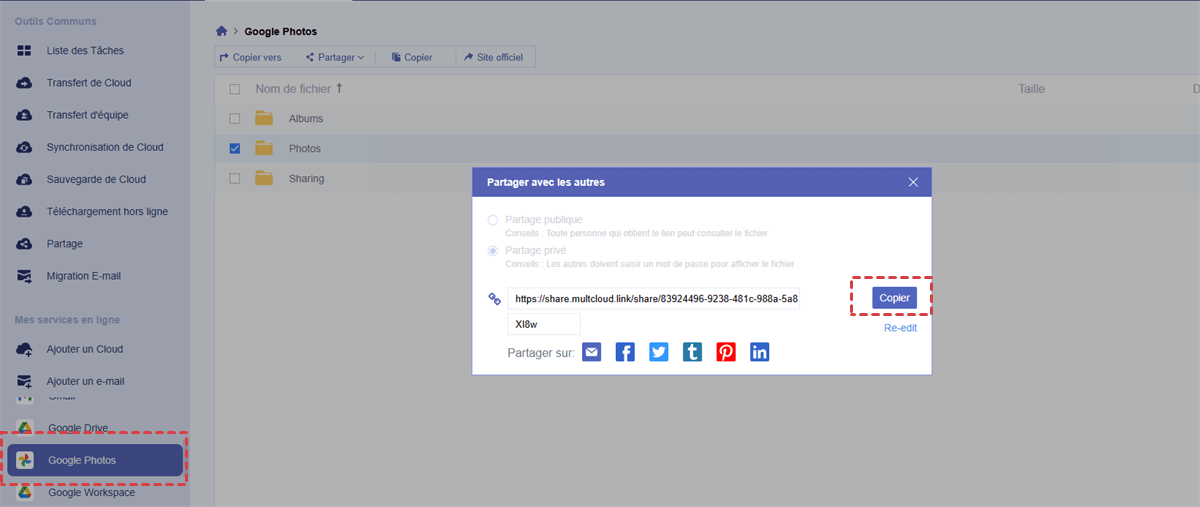Click the Ajouter un Cloud icon
Viewport: 1200px width, 507px height.
coord(25,349)
